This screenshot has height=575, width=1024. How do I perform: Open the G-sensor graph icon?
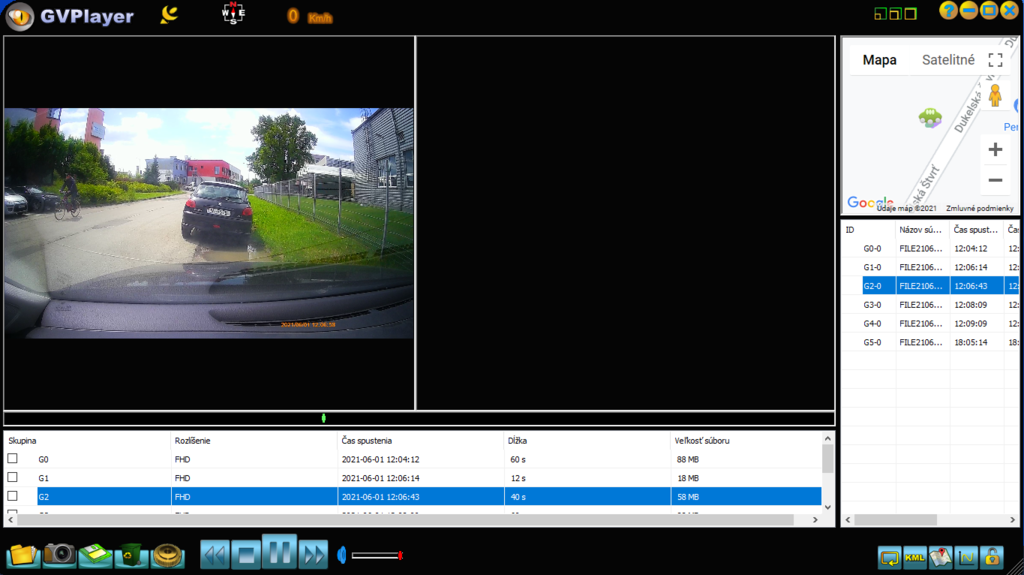click(x=965, y=557)
